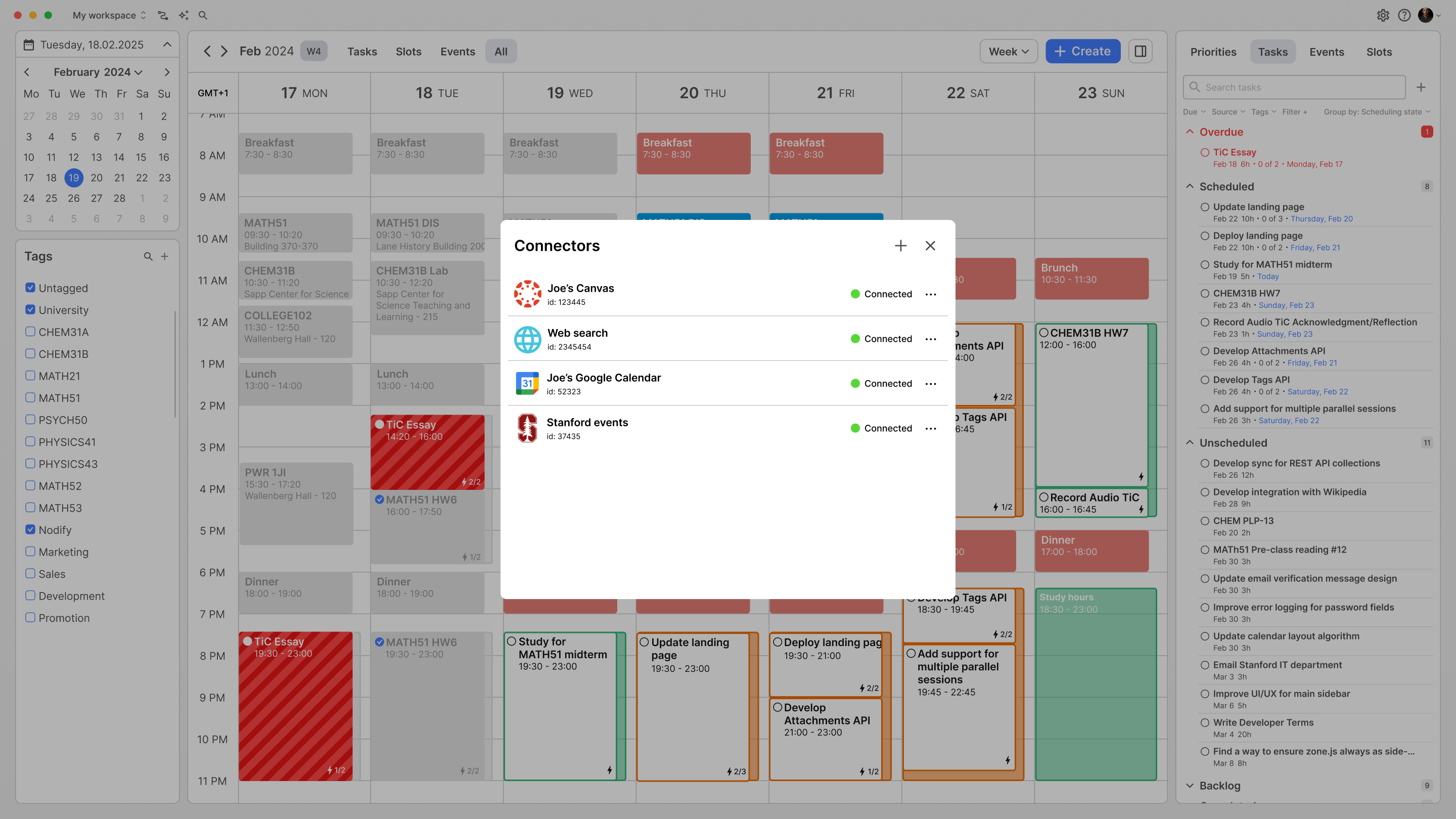Select the Slots filter in calendar header
This screenshot has width=1456, height=819.
pyautogui.click(x=408, y=52)
